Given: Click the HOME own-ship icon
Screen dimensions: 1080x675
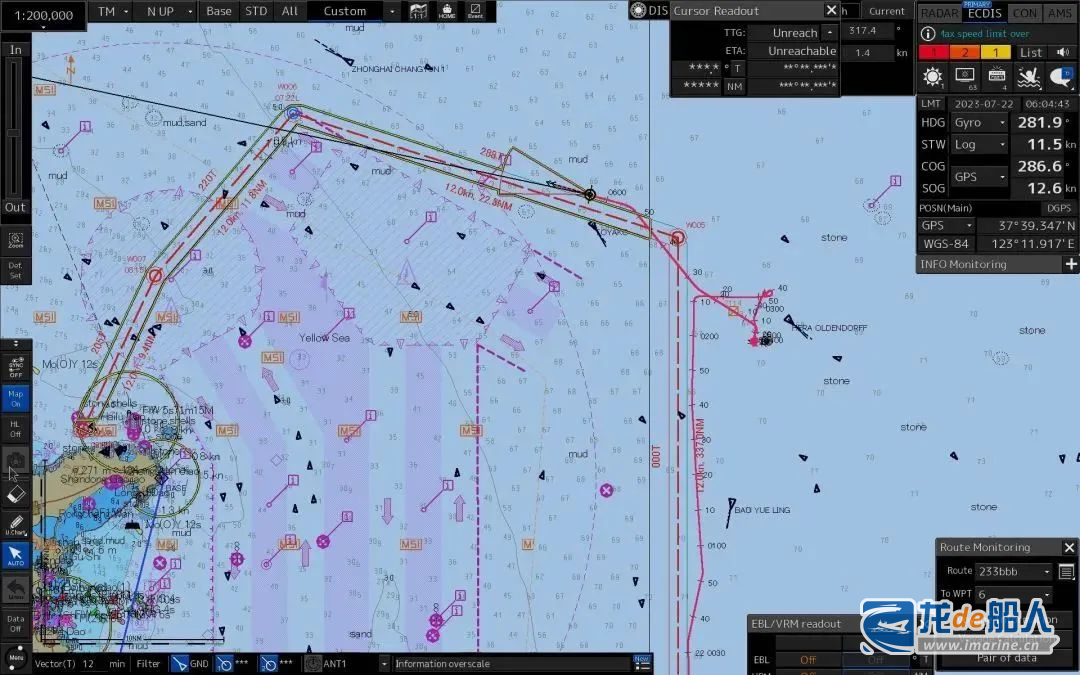Looking at the screenshot, I should 446,11.
